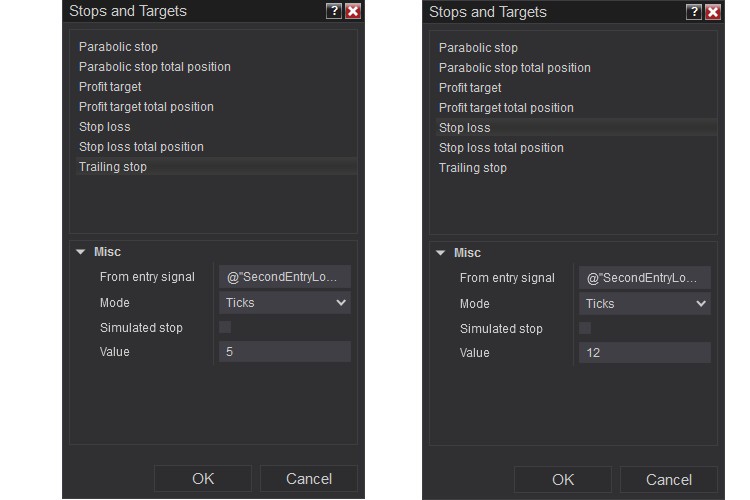Click Value field showing 5

285,351
